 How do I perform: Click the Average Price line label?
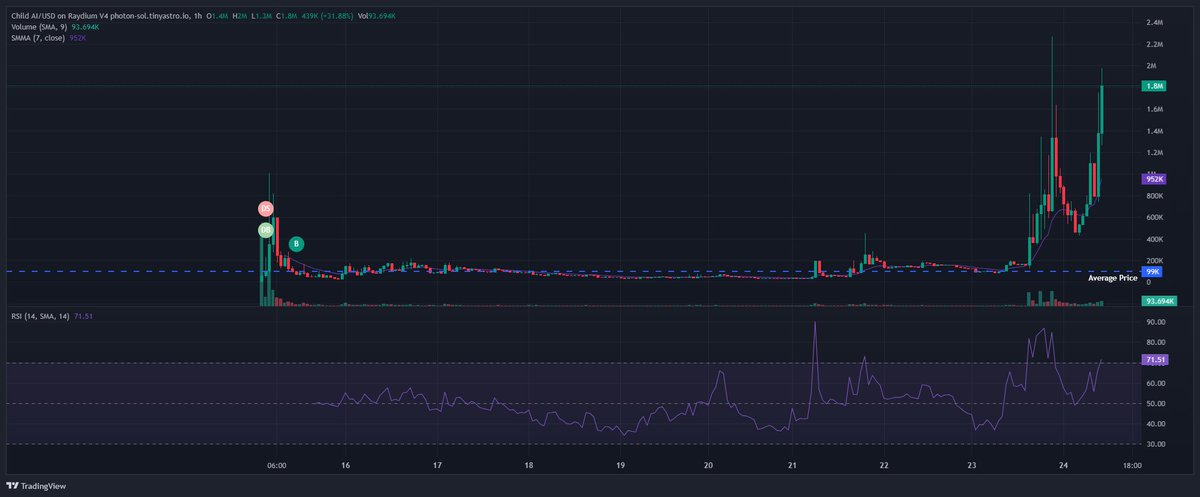pyautogui.click(x=1112, y=278)
